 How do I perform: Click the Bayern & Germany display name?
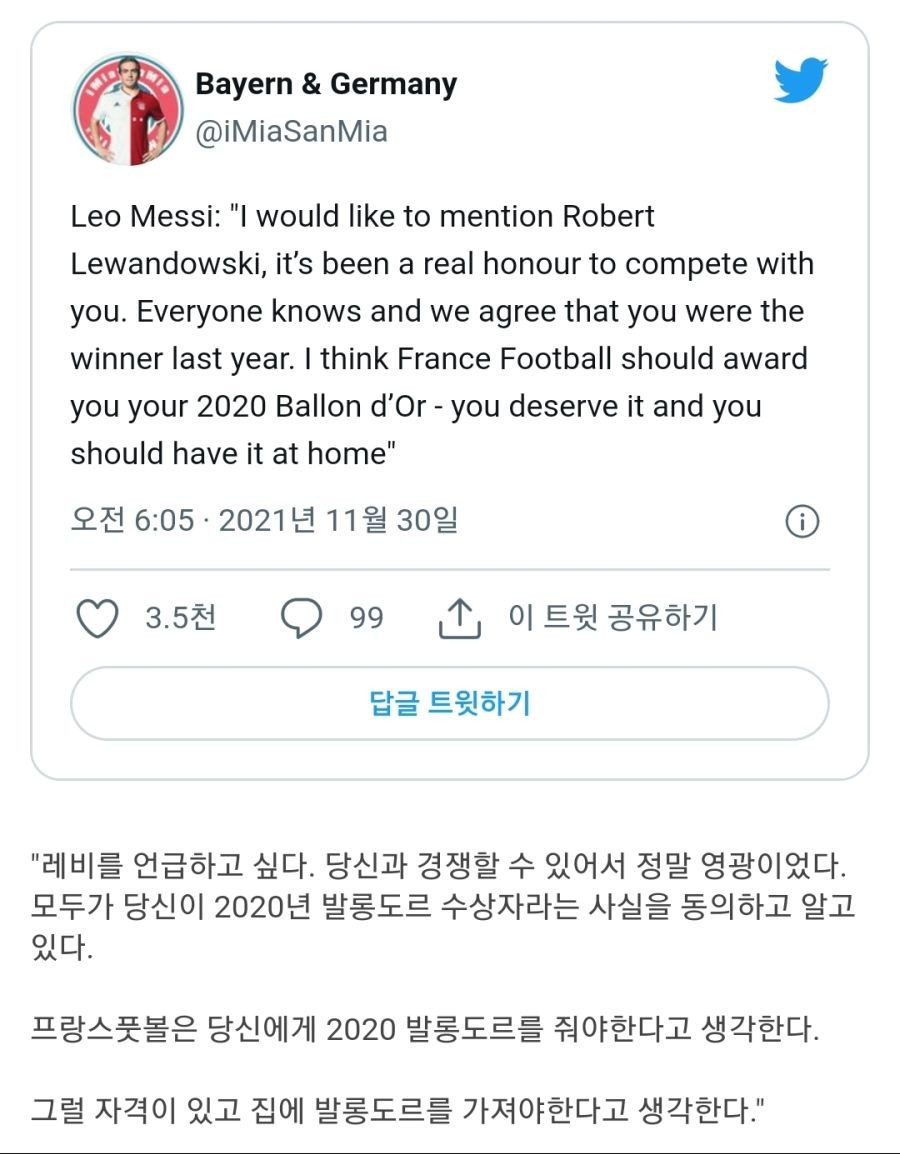click(x=326, y=84)
